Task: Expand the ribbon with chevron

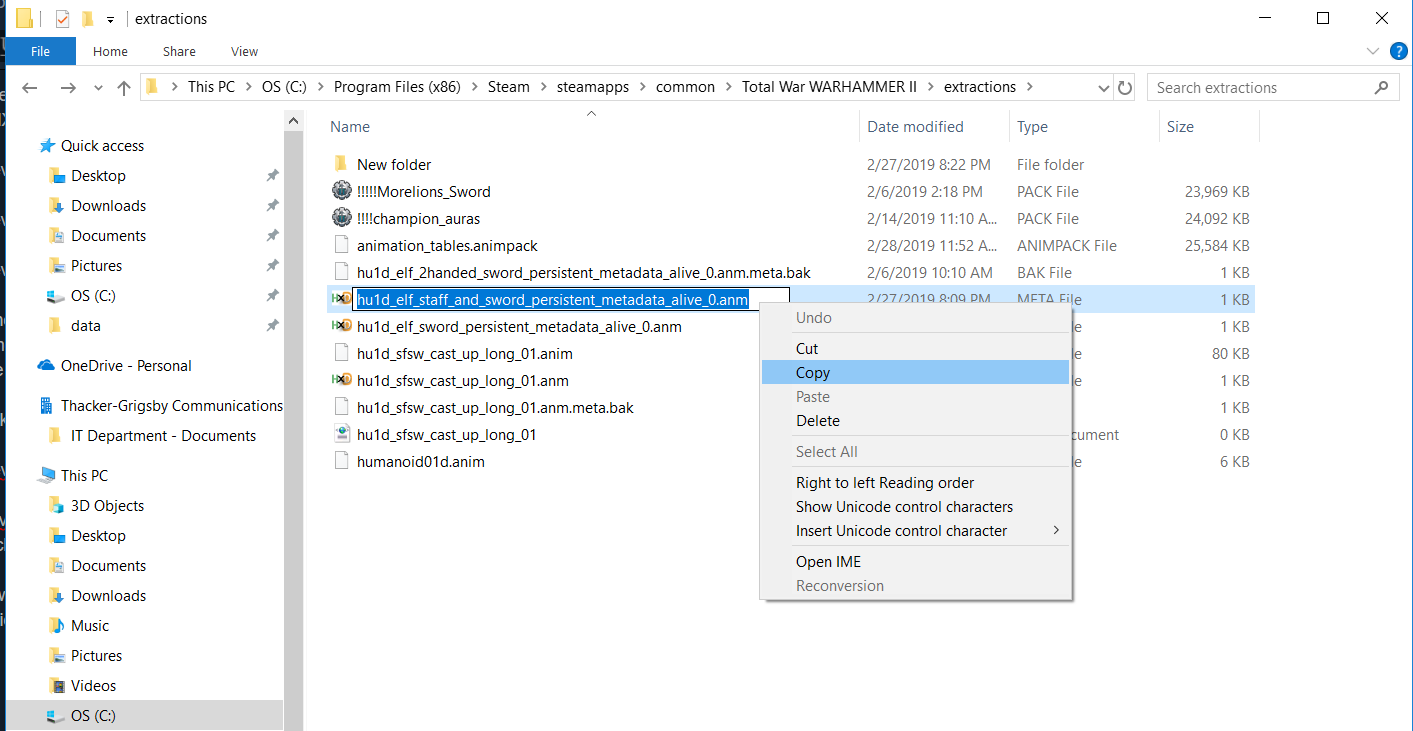Action: [x=1372, y=51]
